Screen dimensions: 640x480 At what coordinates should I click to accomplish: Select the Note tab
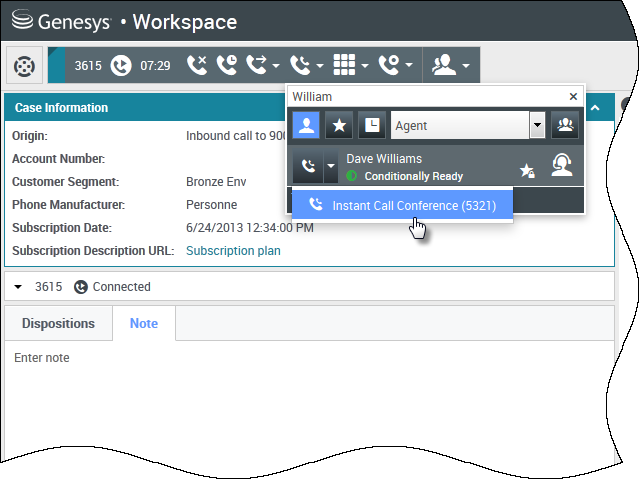144,323
